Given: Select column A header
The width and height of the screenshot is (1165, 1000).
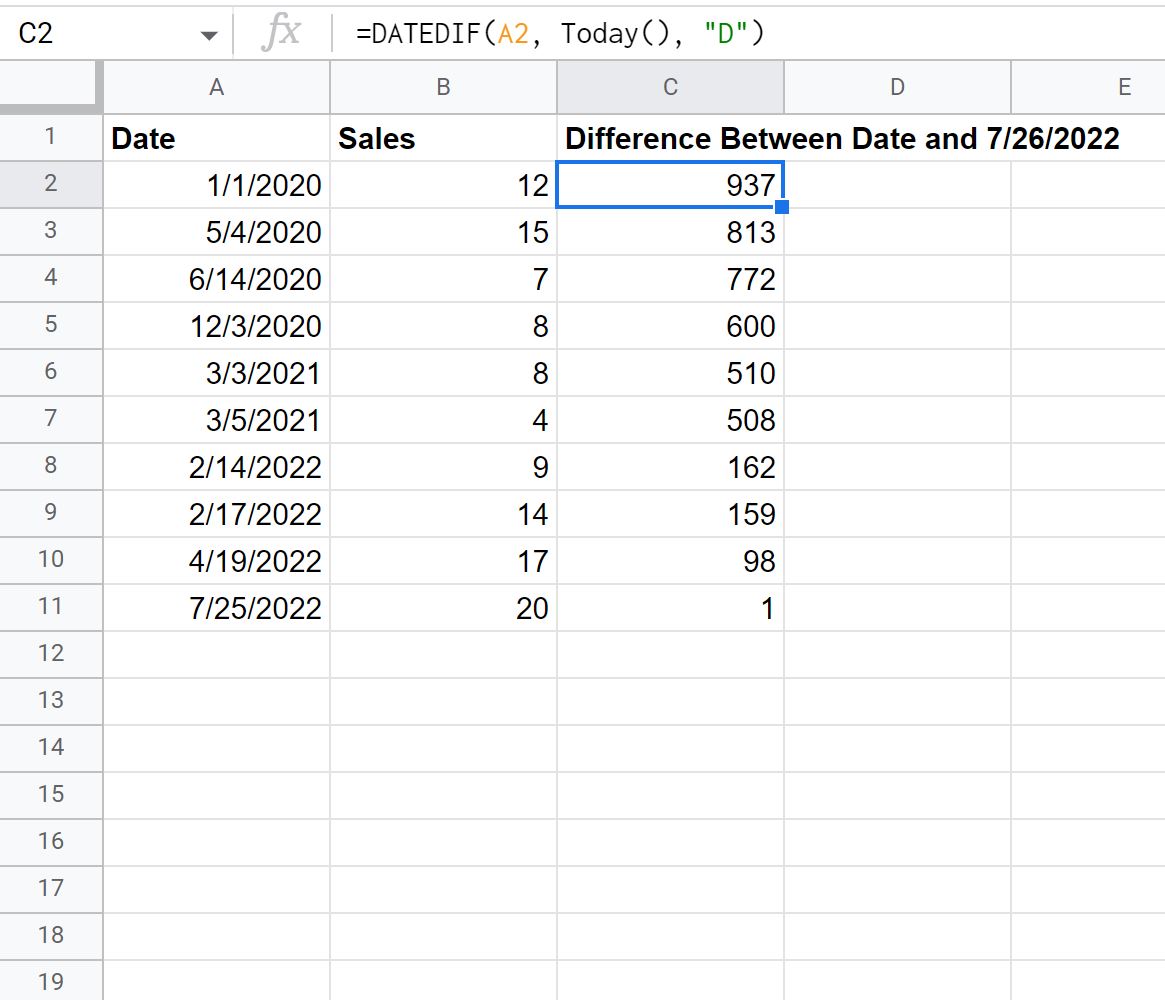Looking at the screenshot, I should click(x=216, y=88).
